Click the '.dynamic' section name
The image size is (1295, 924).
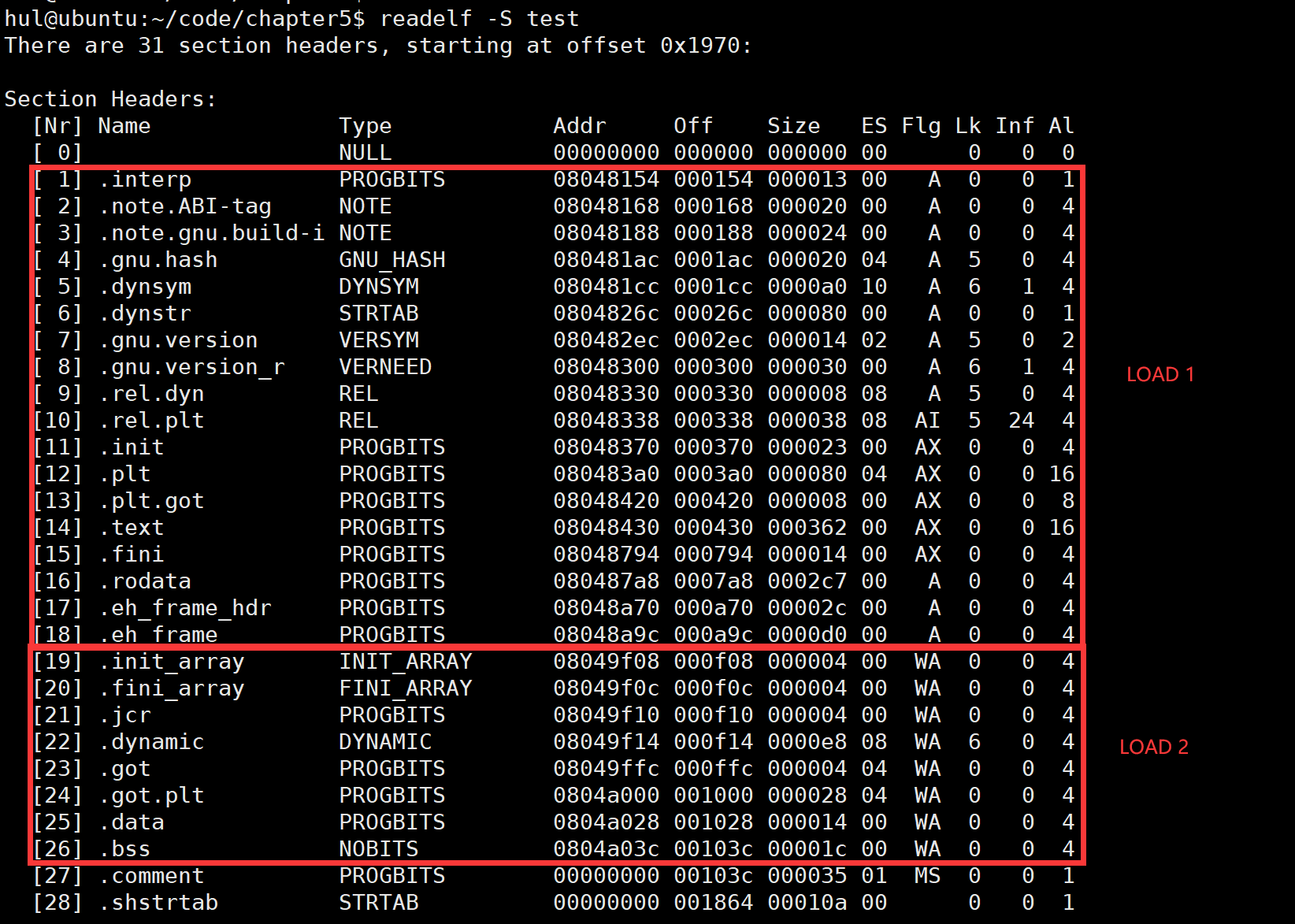pyautogui.click(x=151, y=742)
